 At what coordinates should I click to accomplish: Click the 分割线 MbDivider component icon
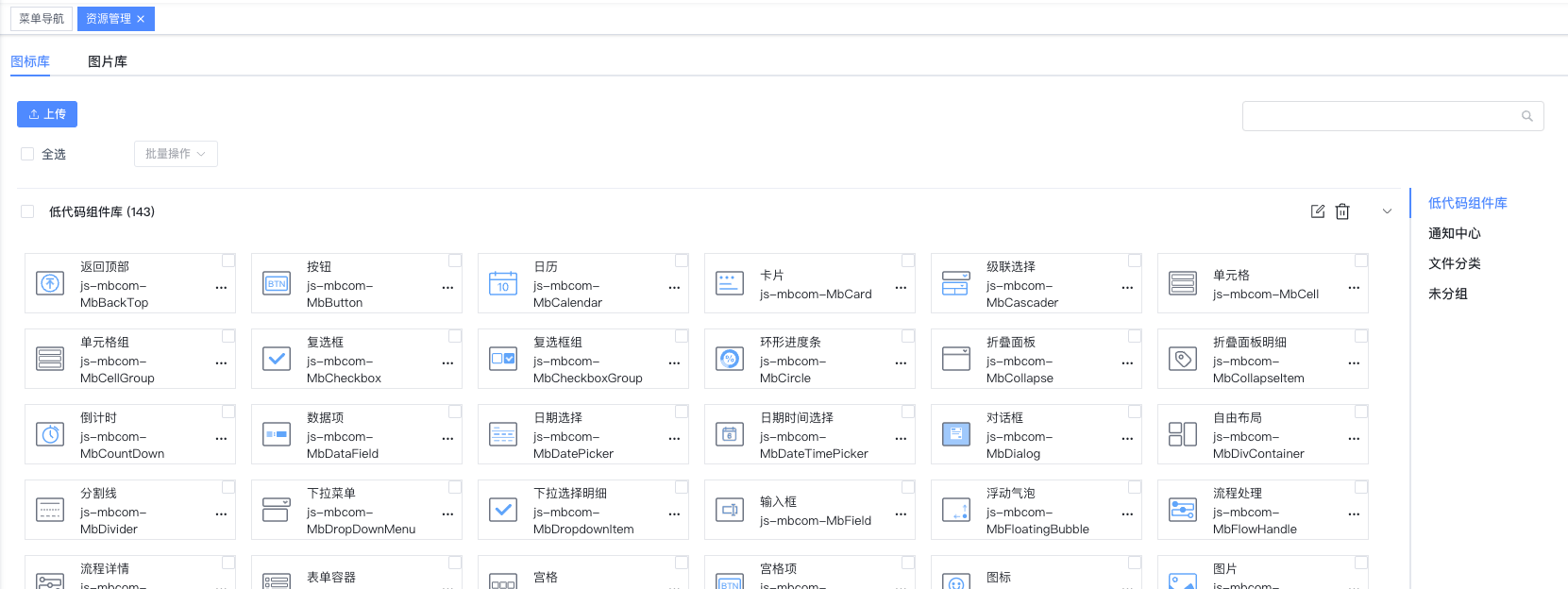tap(50, 510)
